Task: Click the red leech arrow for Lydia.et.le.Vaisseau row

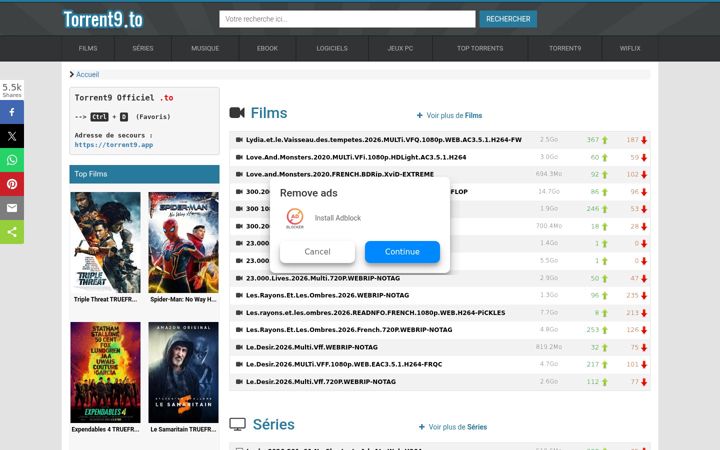Action: (644, 140)
